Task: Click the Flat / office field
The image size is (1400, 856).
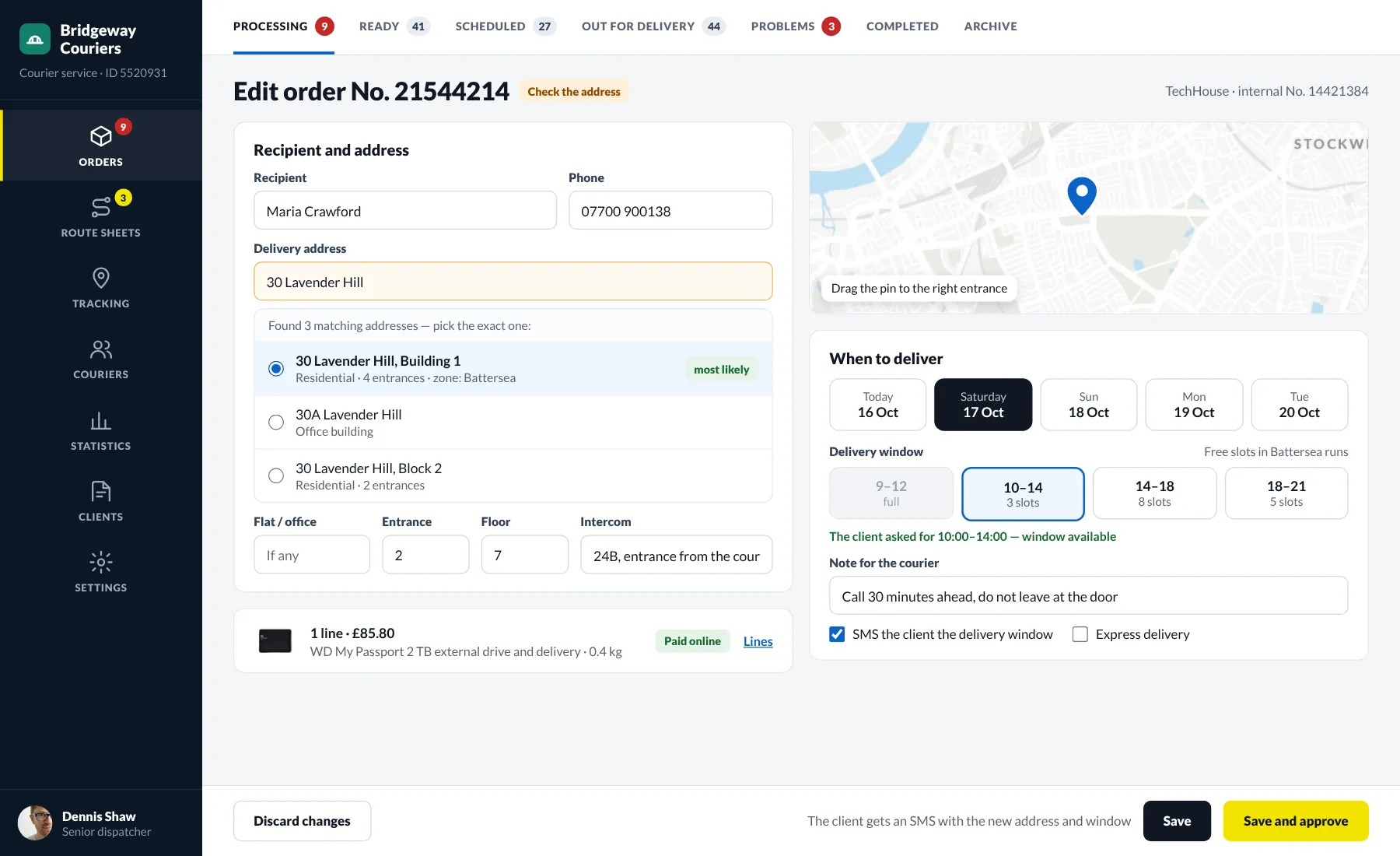Action: [312, 555]
